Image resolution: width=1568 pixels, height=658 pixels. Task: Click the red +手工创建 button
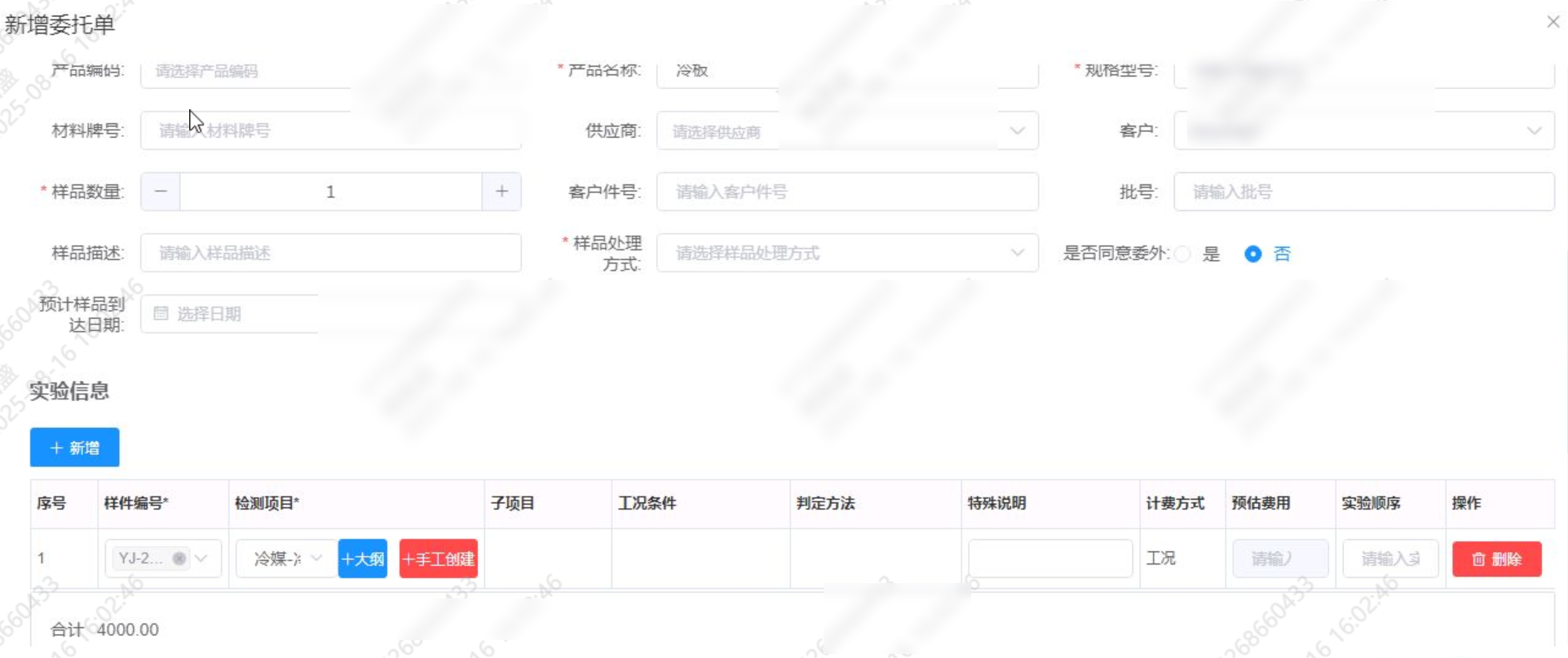tap(439, 559)
